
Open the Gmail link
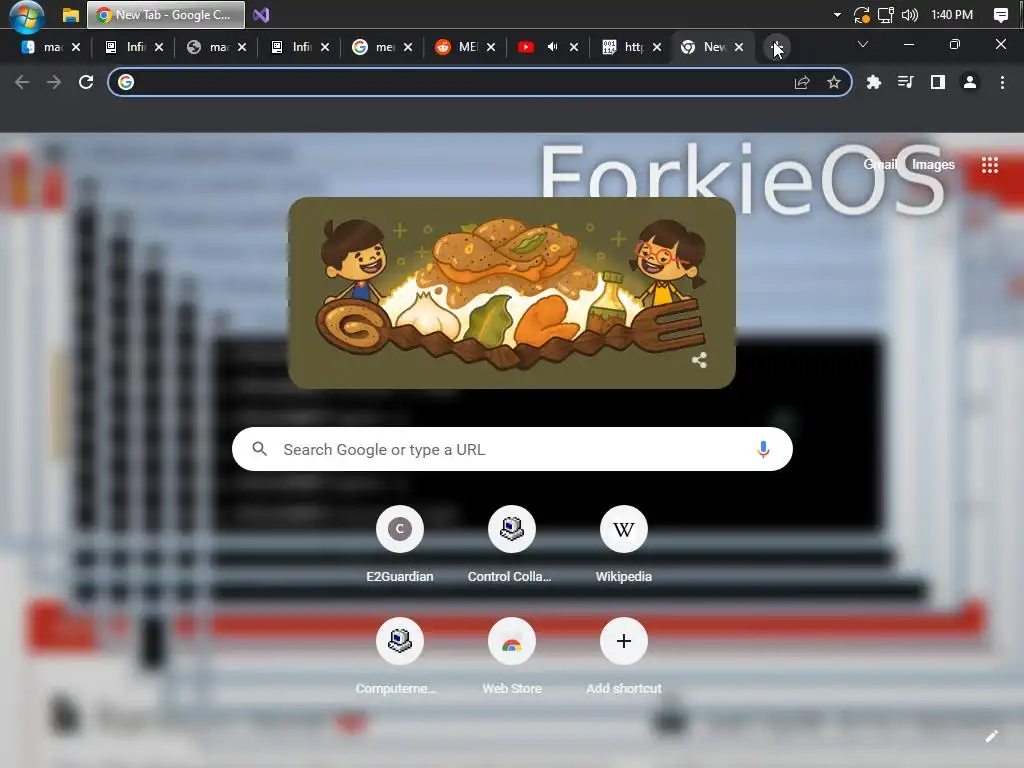880,165
